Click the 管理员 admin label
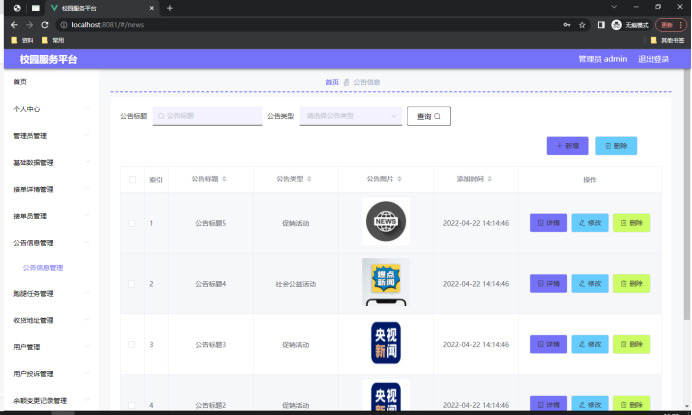This screenshot has width=692, height=415. click(602, 59)
